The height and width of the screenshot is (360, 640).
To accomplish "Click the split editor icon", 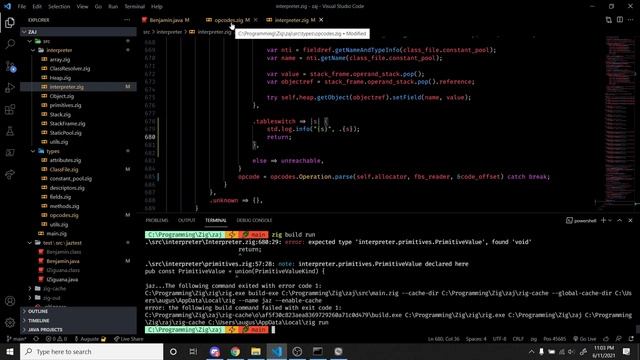I will pos(620,20).
